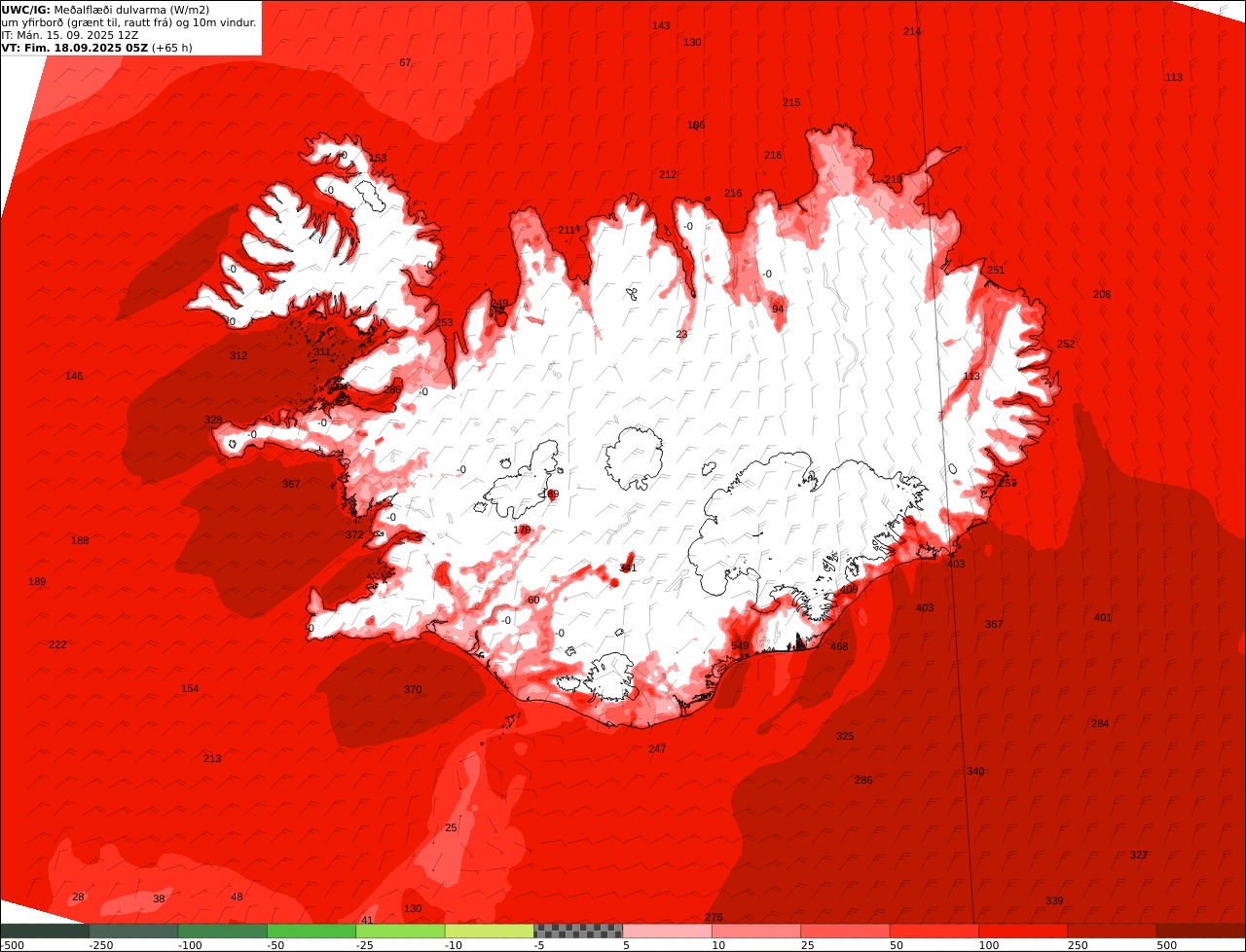Click the map value 251 on the northeast coast
The height and width of the screenshot is (952, 1246).
point(996,270)
